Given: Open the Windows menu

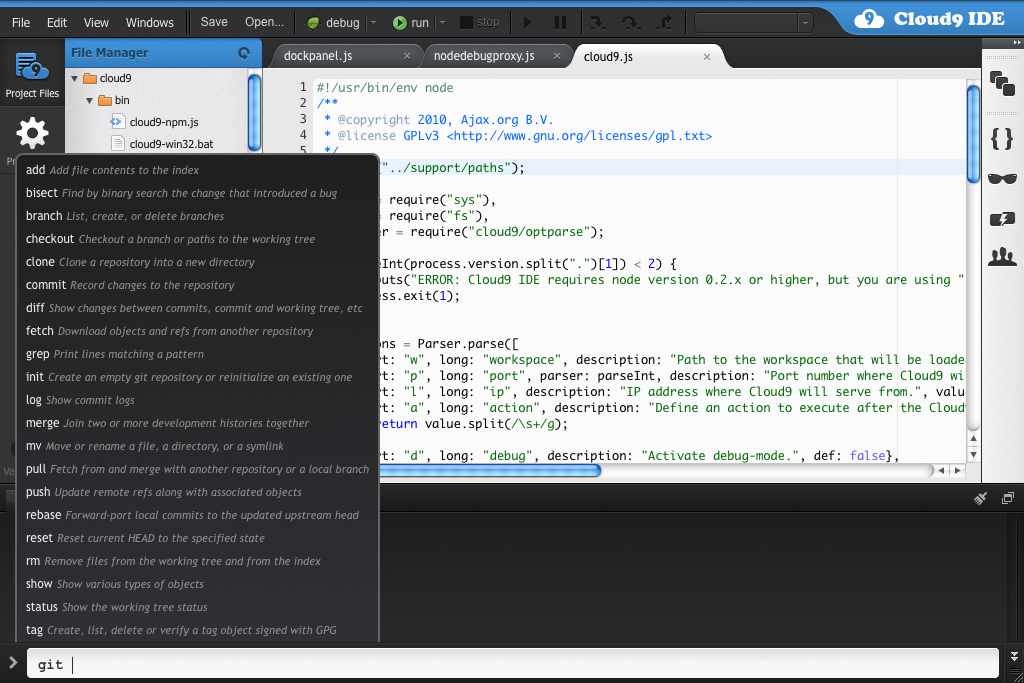Looking at the screenshot, I should click(x=149, y=21).
